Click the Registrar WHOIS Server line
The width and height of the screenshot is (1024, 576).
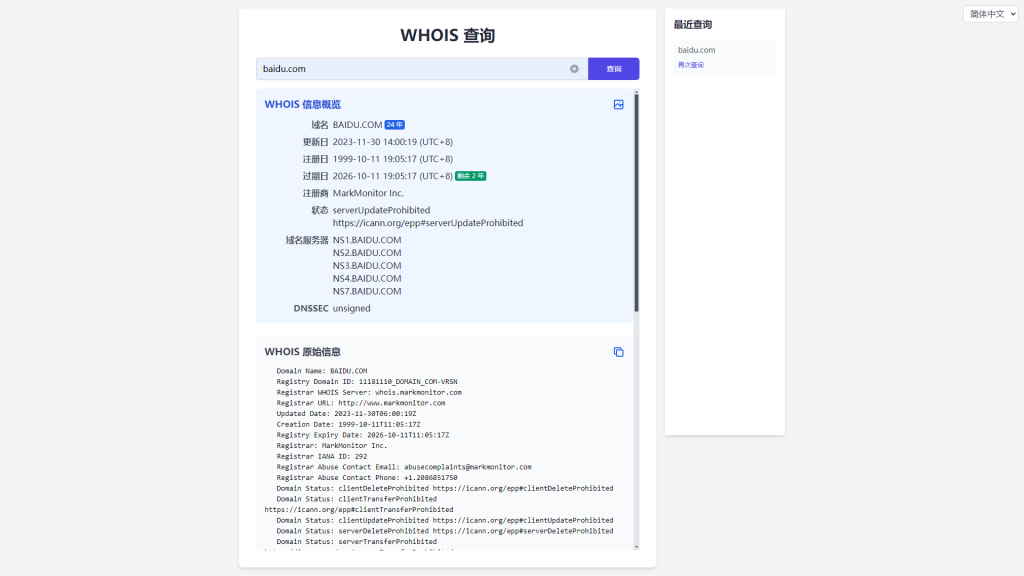pos(369,392)
